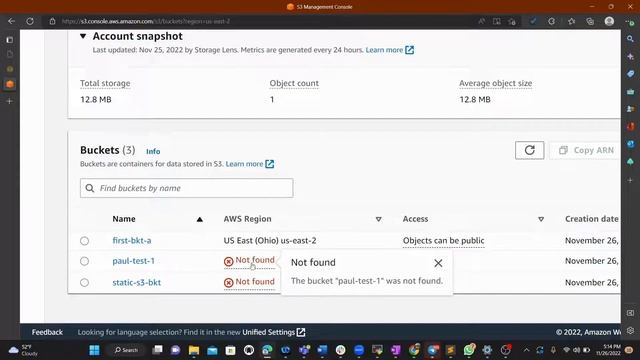
Task: Click US East (Ohio) us-east-2 region cell
Action: (x=270, y=241)
